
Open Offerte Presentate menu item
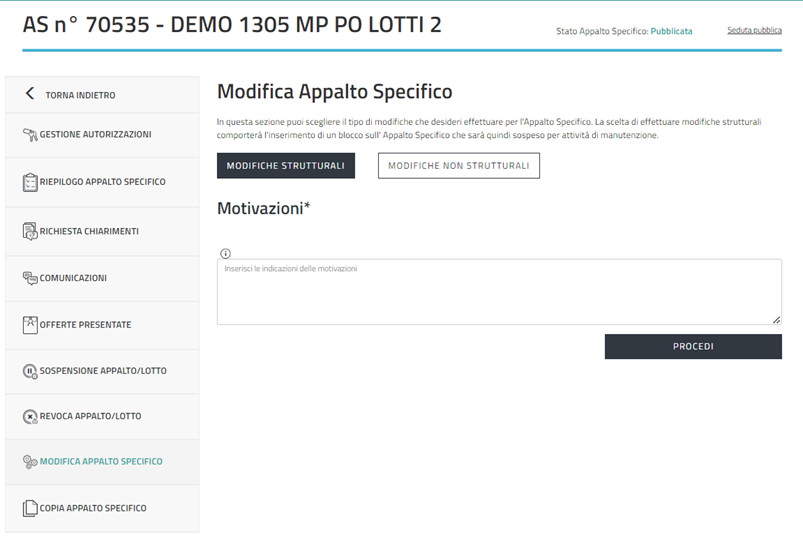click(85, 325)
